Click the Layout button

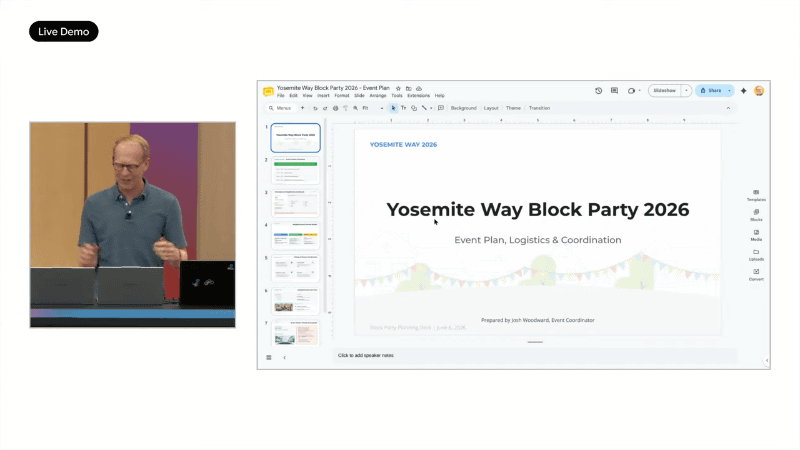coord(491,108)
